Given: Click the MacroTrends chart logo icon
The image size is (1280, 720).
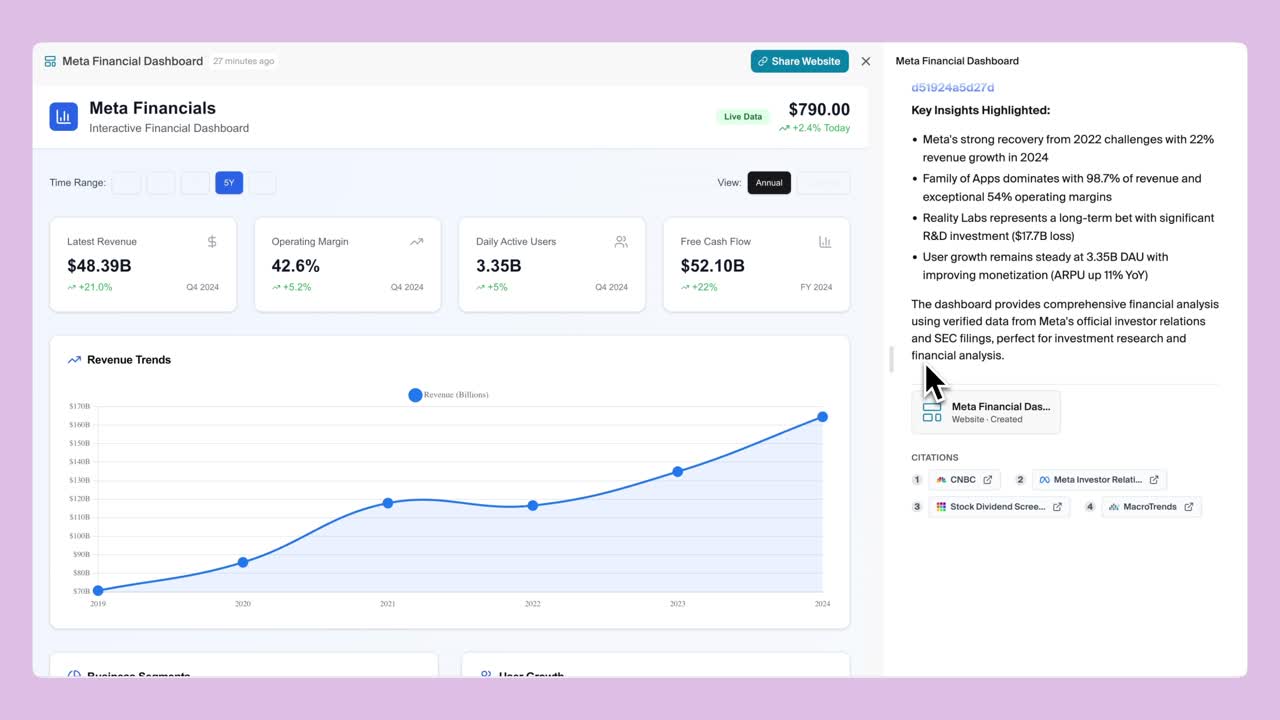Looking at the screenshot, I should pos(1114,507).
